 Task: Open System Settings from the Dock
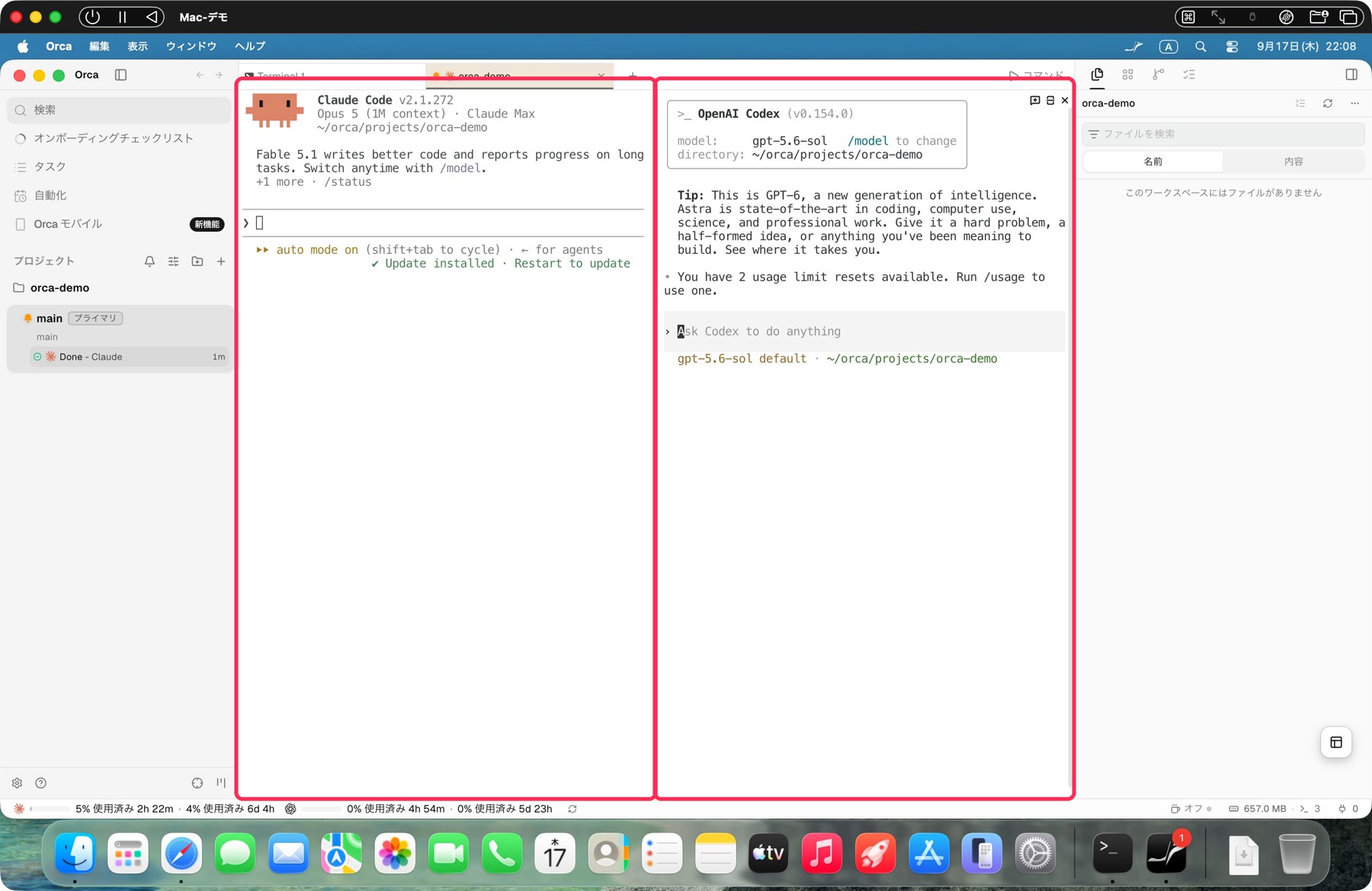pyautogui.click(x=1035, y=853)
